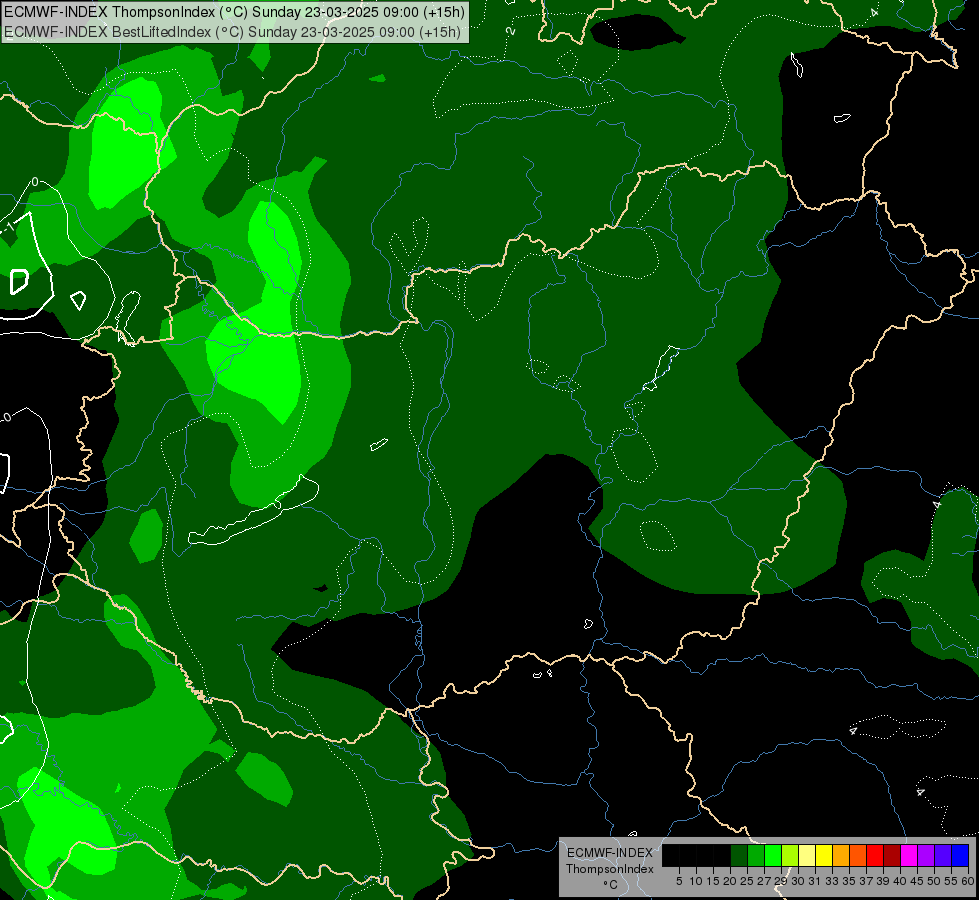Click the BestLiftedIndex title line at top
This screenshot has width=979, height=900.
coord(232,32)
